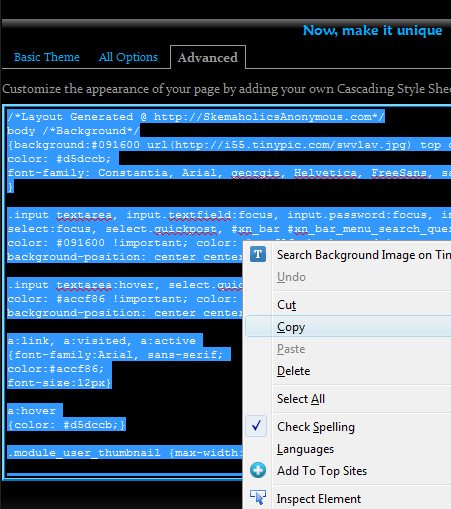451x509 pixels.
Task: Click the '{color: #d5dccb;}' line
Action: [x=66, y=425]
